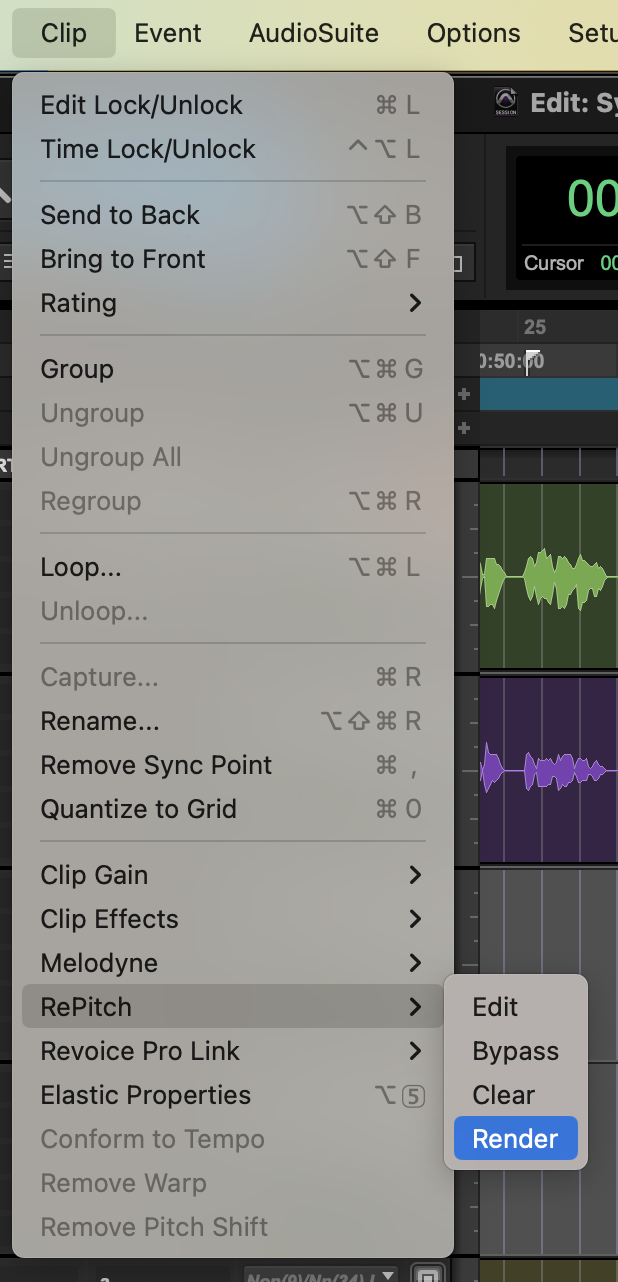Click the plus icon below the teal ruler row
Viewport: 618px width, 1282px height.
[x=464, y=428]
